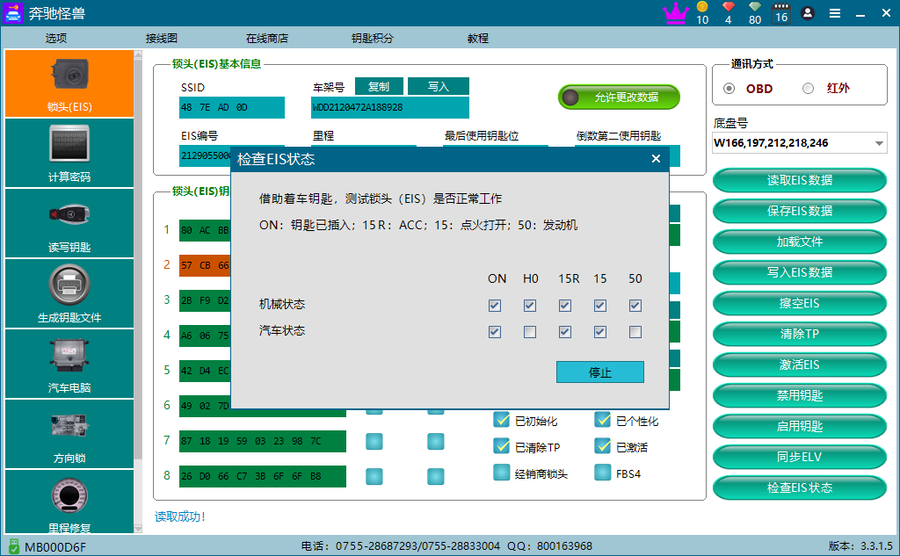The height and width of the screenshot is (556, 900).
Task: Select the 读写钥匙 key read/write icon
Action: [68, 223]
